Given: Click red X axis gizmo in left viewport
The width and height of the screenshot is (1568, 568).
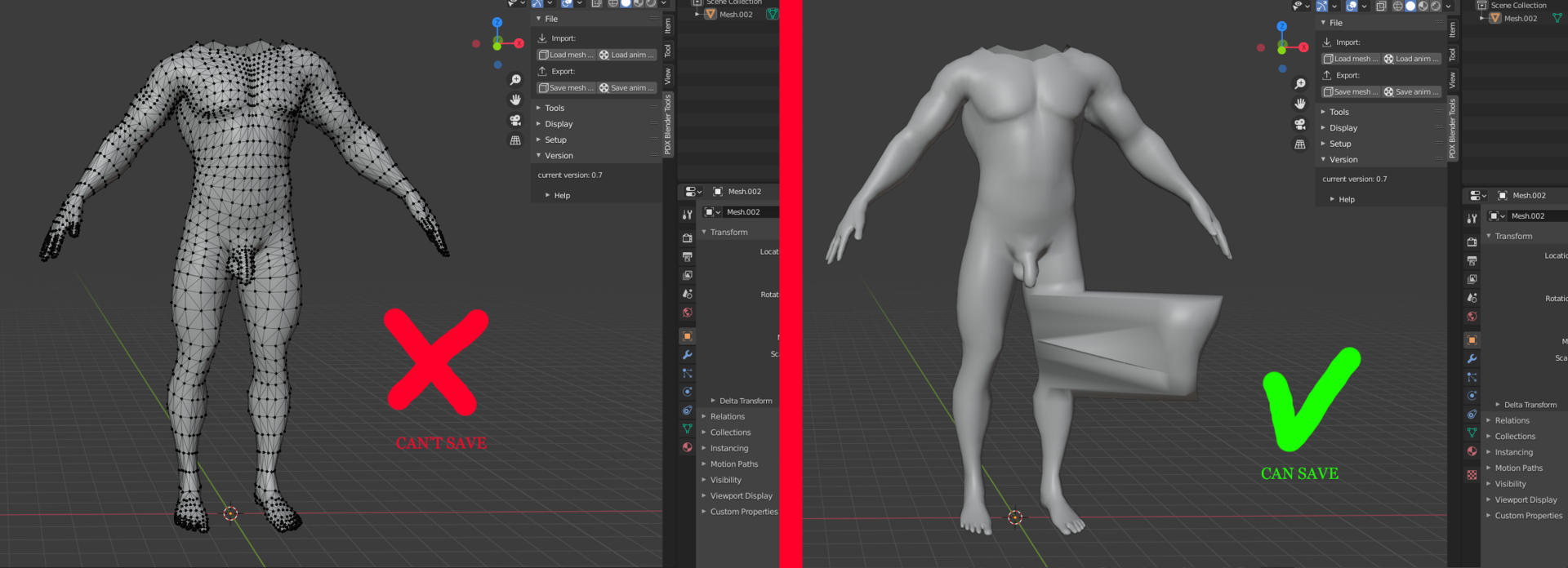Looking at the screenshot, I should pyautogui.click(x=519, y=43).
